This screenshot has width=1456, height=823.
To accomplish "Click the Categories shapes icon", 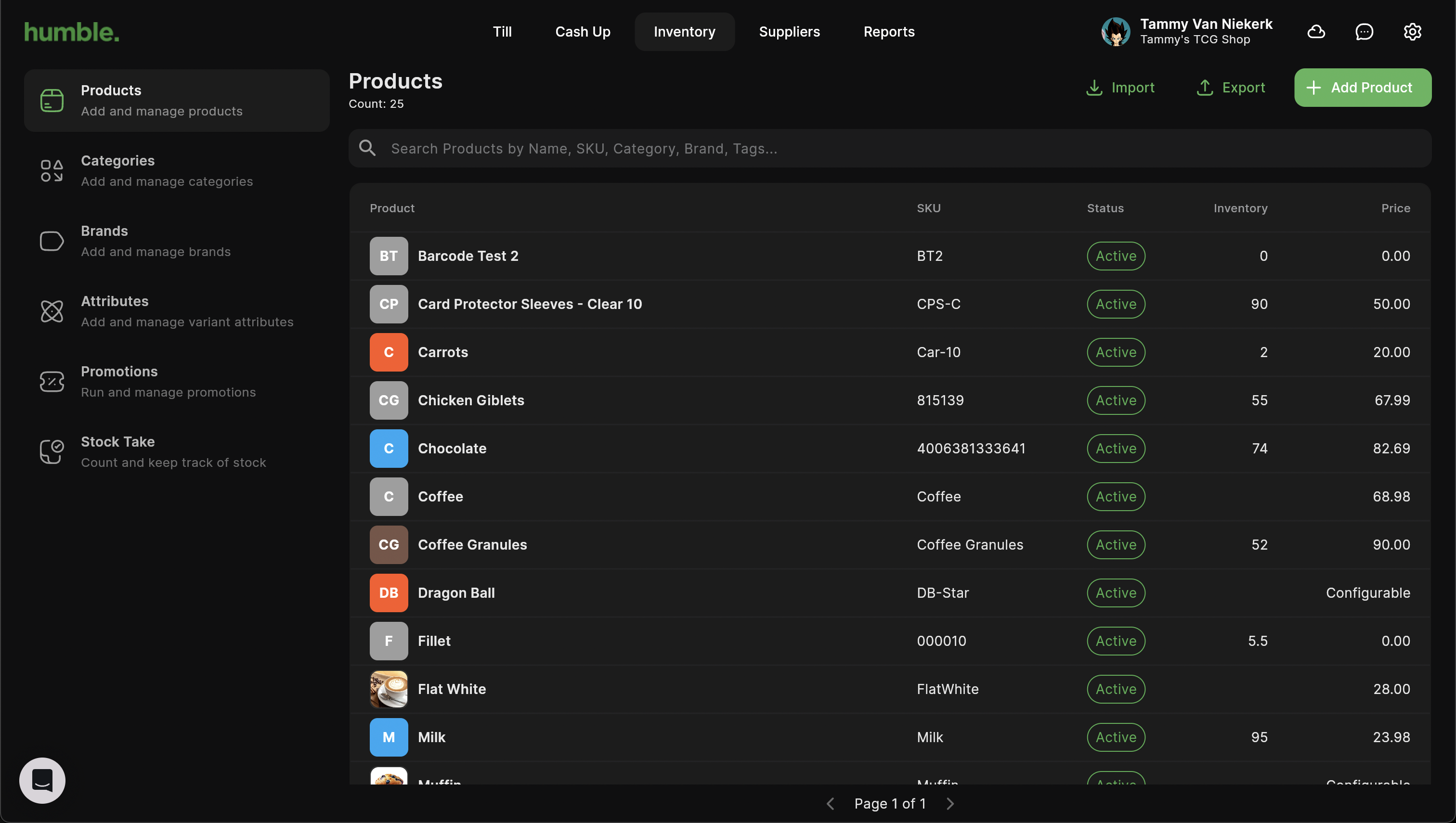I will (x=52, y=171).
